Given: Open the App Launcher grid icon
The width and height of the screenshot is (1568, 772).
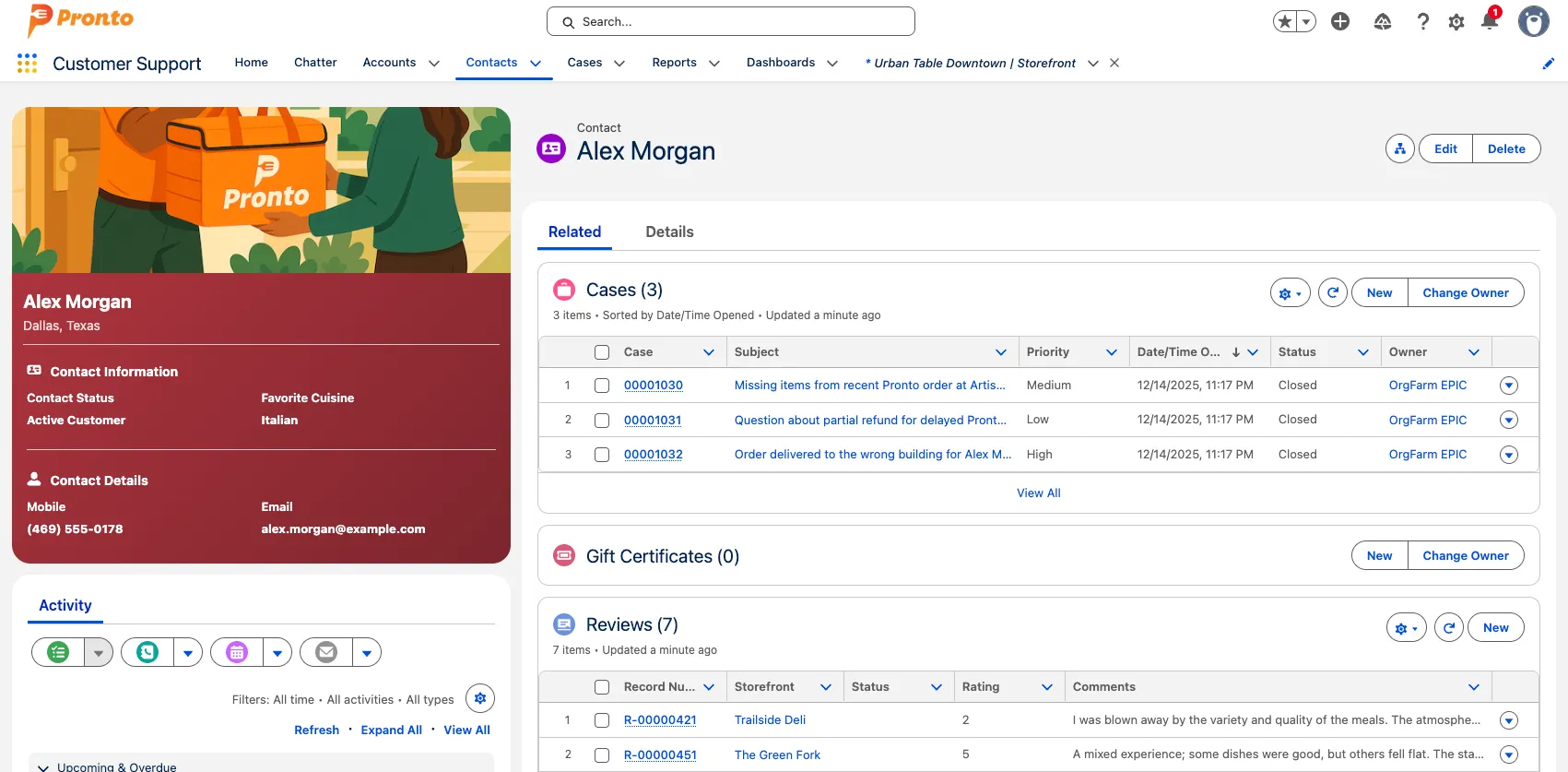Looking at the screenshot, I should point(27,63).
